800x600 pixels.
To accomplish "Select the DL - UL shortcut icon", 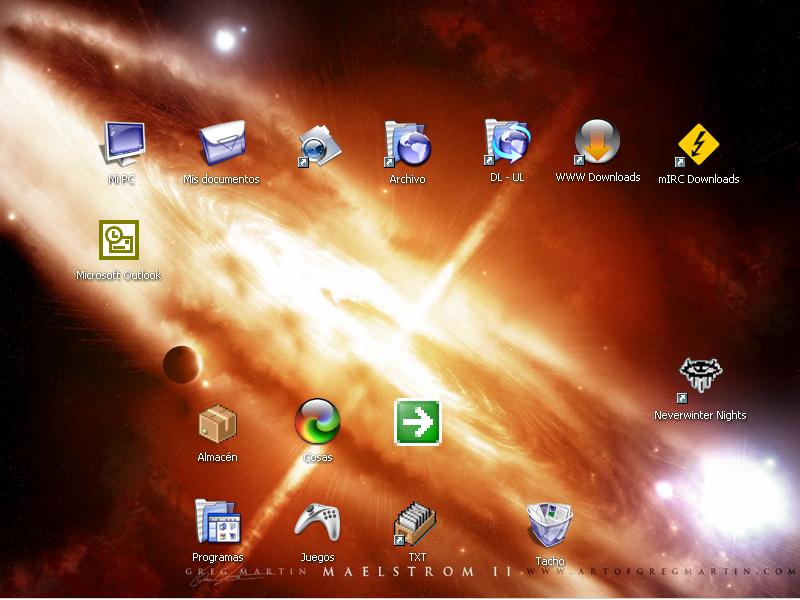I will [x=507, y=143].
